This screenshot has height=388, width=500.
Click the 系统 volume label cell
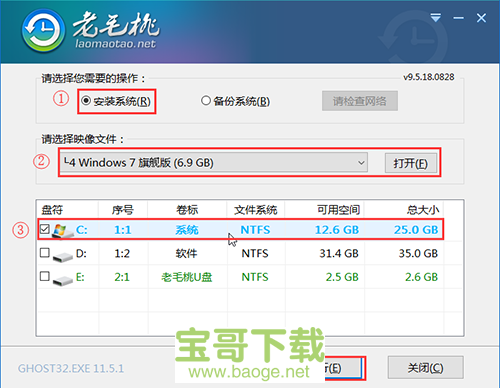tap(187, 230)
